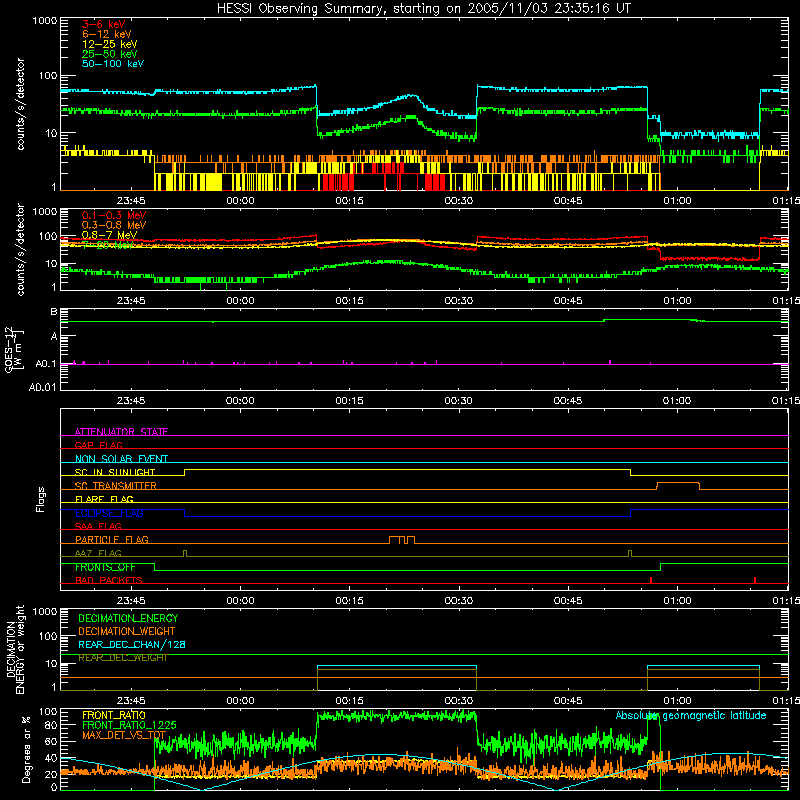
Task: Select the red 3-6 keV legend label
Action: pos(104,24)
